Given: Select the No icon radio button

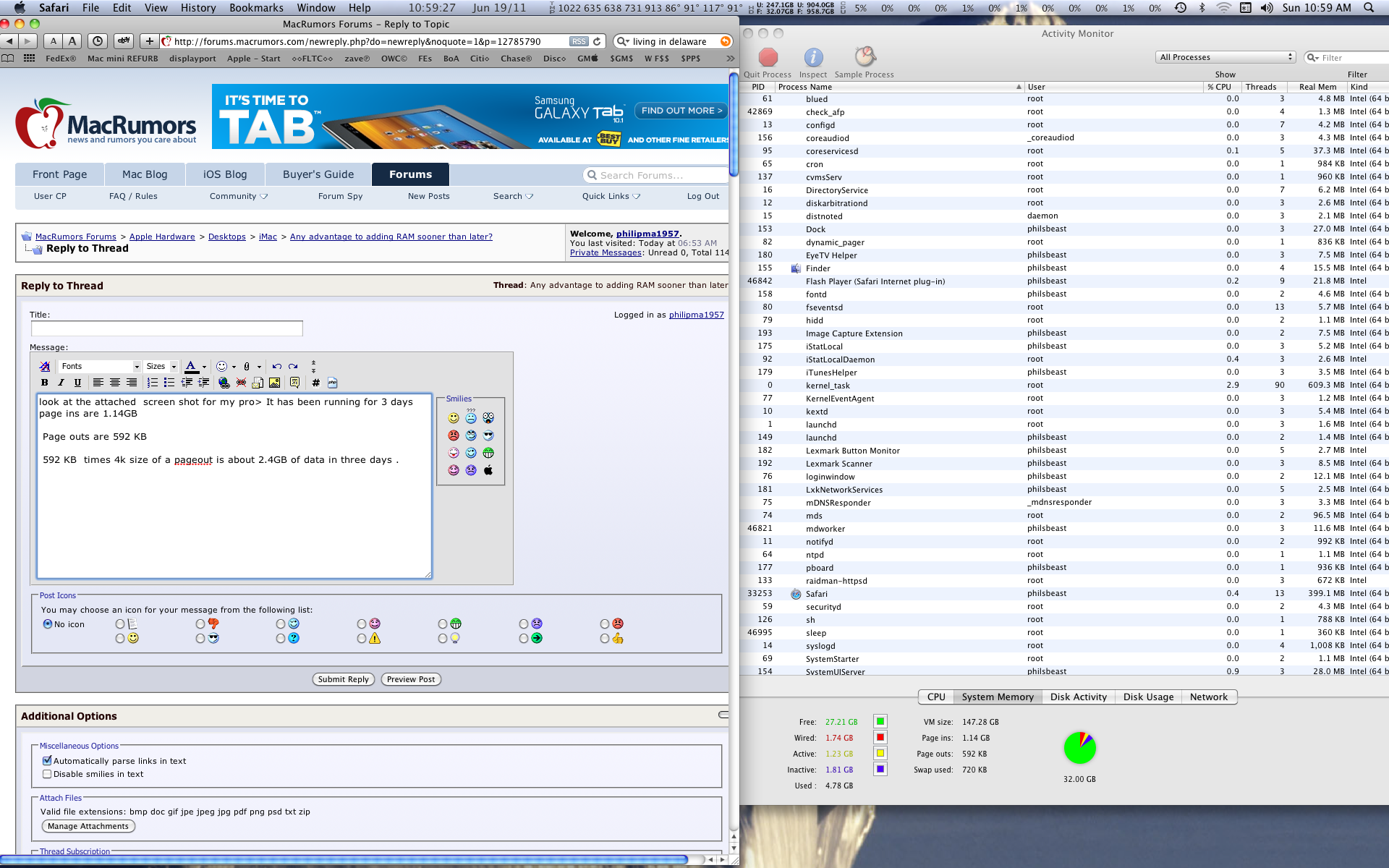Looking at the screenshot, I should [x=48, y=624].
